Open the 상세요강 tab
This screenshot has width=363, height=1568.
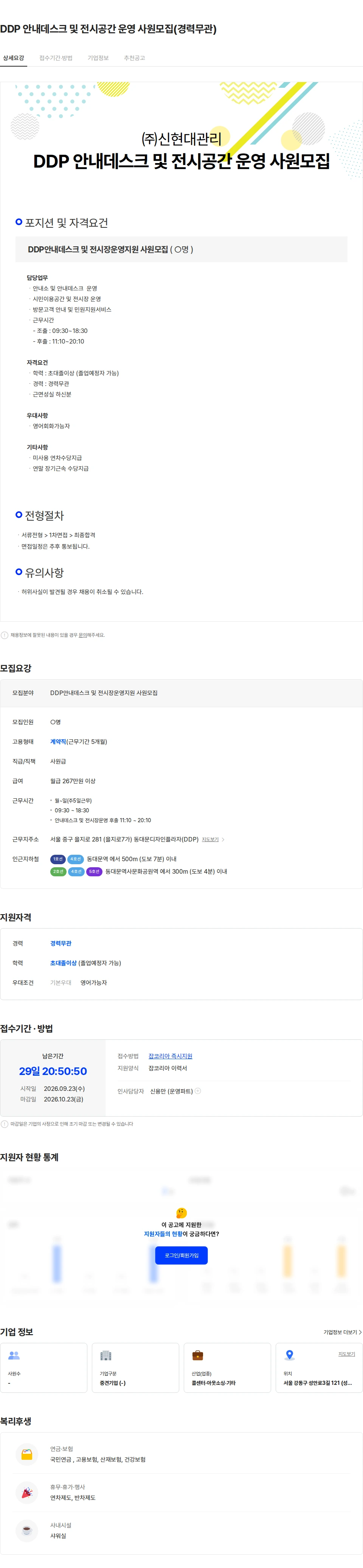13,58
